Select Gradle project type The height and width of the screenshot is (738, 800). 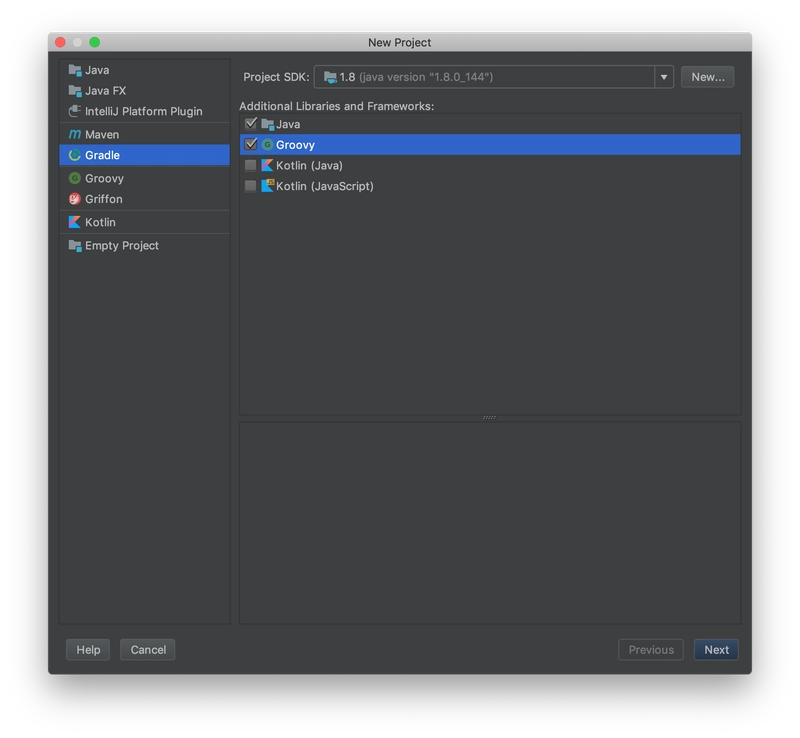144,155
